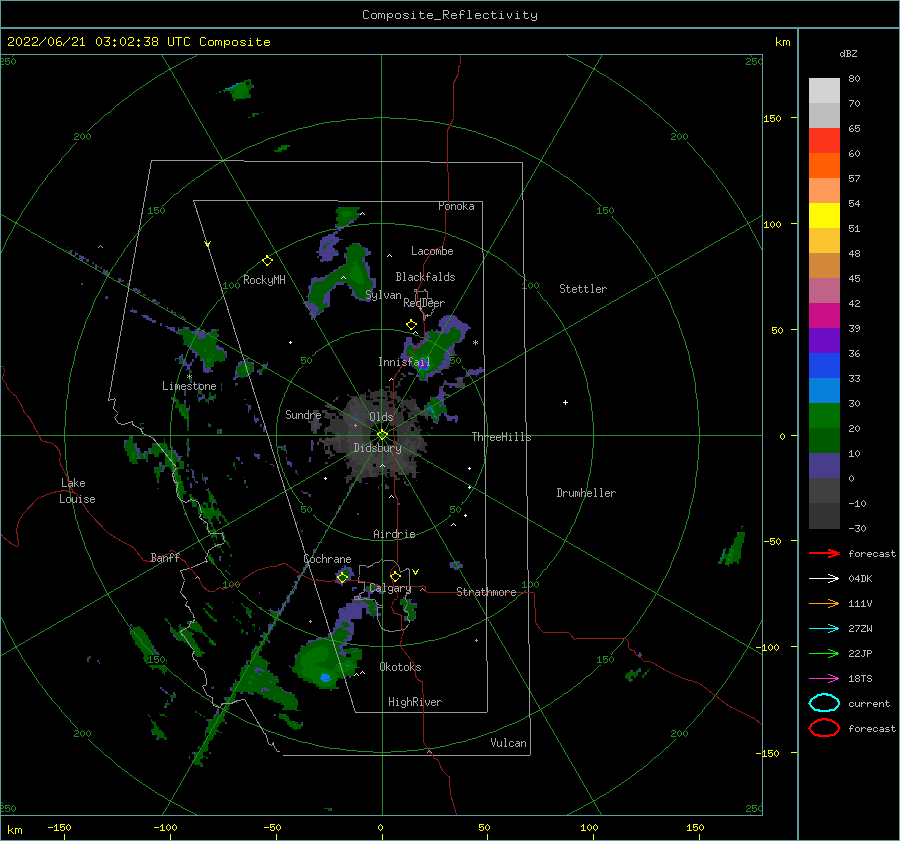Click the Stettler label

click(583, 289)
